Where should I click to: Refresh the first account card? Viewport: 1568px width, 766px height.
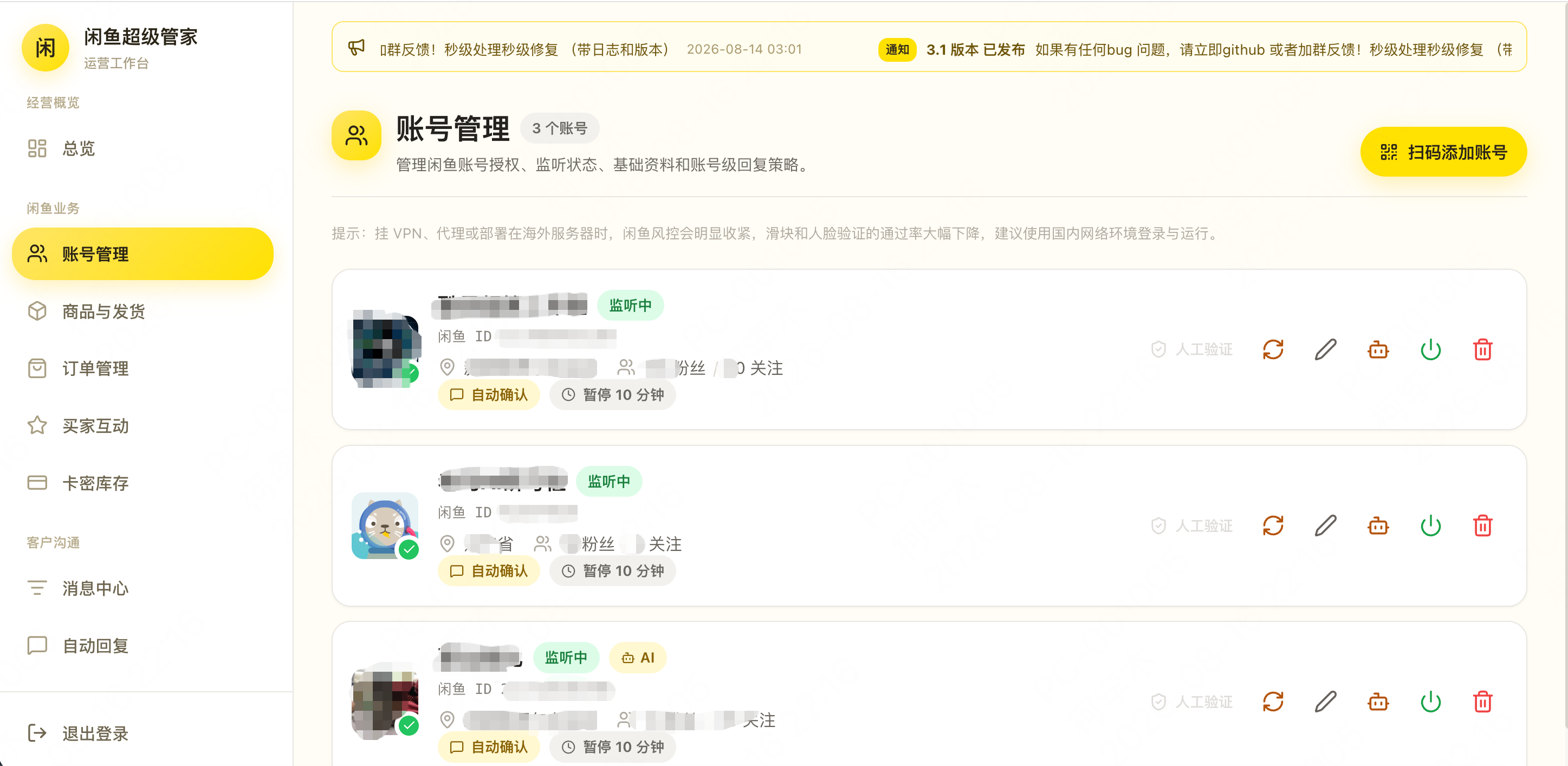1273,350
